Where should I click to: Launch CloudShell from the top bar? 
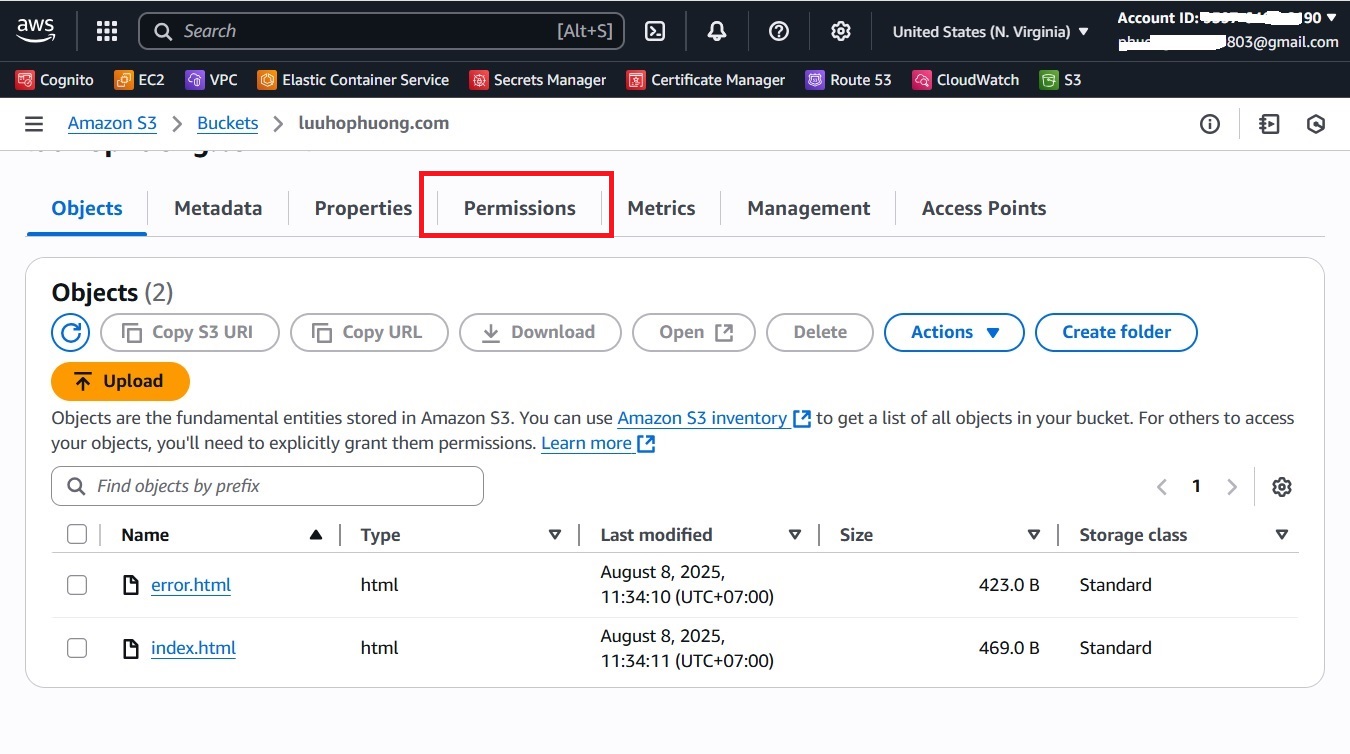pyautogui.click(x=655, y=31)
